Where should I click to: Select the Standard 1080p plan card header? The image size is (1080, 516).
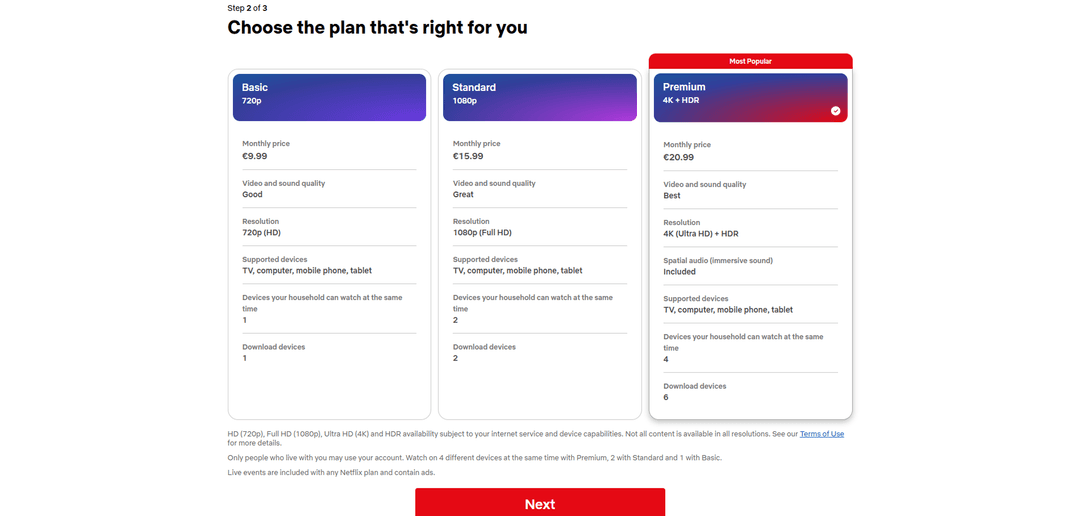tap(539, 97)
